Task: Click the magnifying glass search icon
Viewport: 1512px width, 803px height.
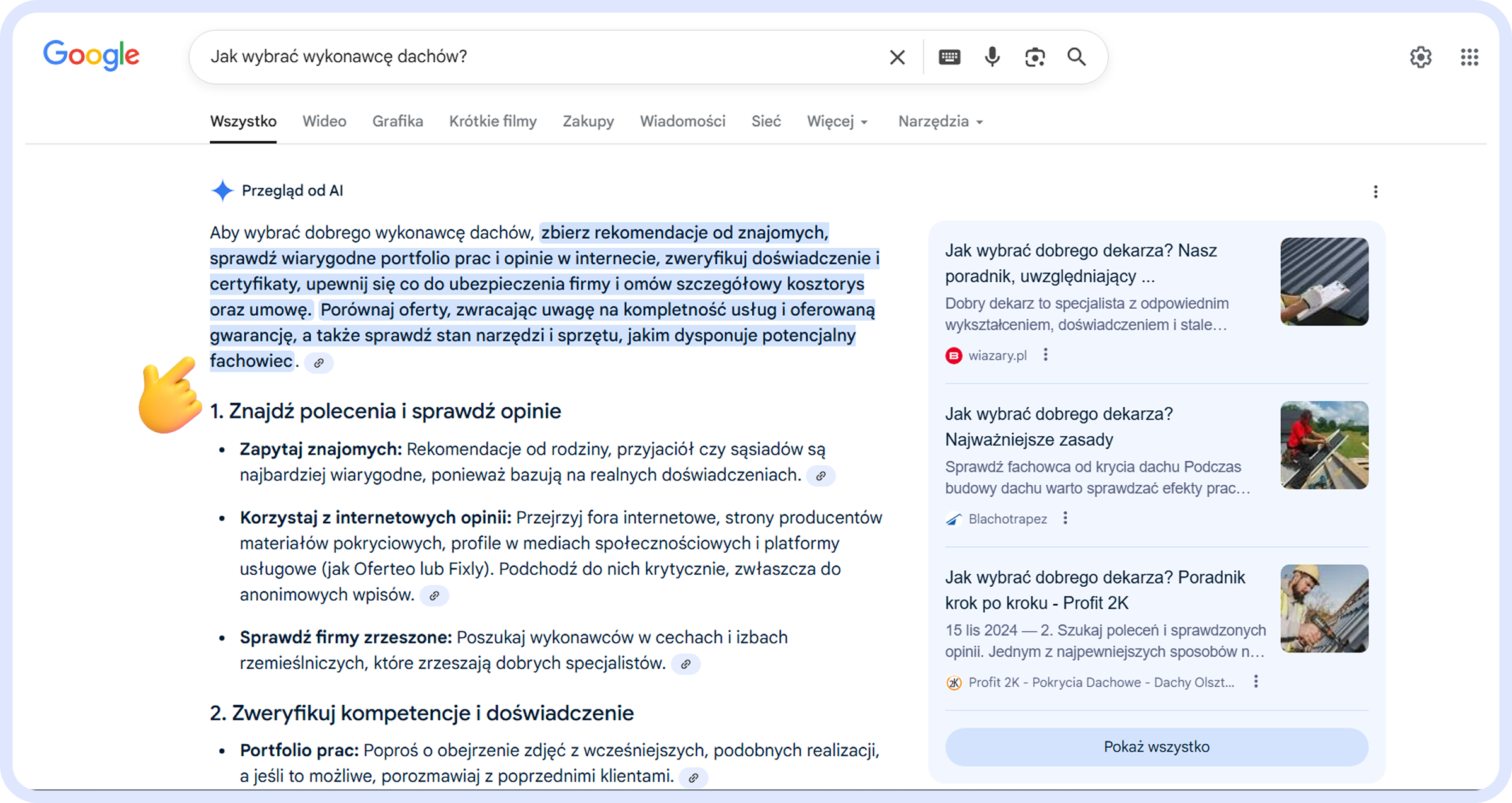Action: pyautogui.click(x=1077, y=57)
